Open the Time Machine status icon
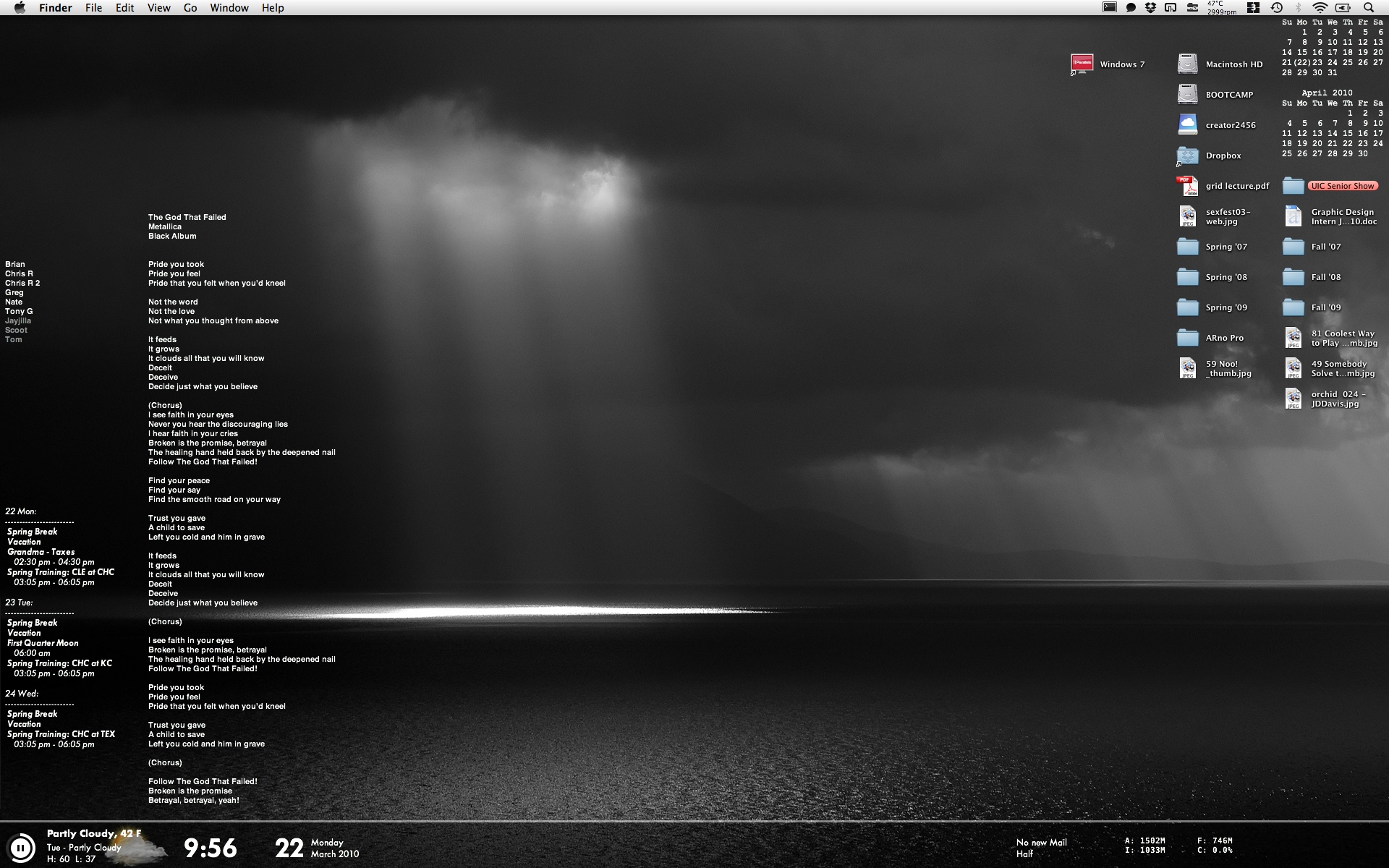Image resolution: width=1389 pixels, height=868 pixels. pos(1277,7)
